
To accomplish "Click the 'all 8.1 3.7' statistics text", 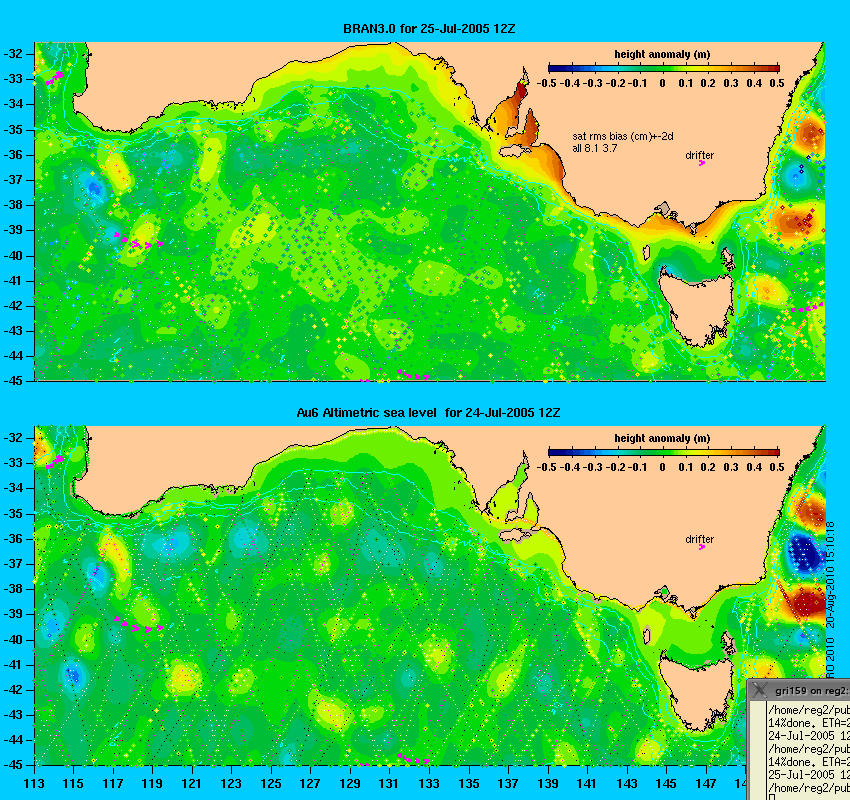I will coord(595,148).
